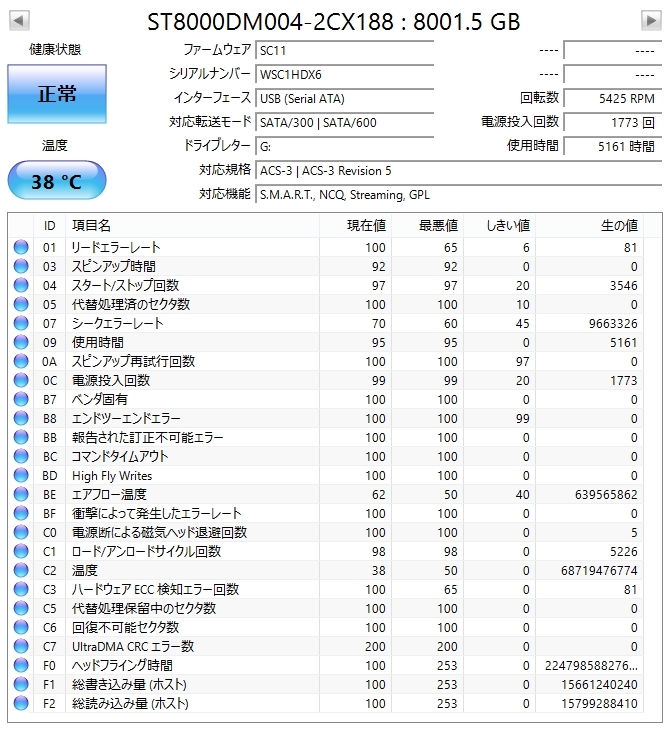This screenshot has height=731, width=671.
Task: Select the power-on hours field 5161 時間
Action: (x=613, y=146)
